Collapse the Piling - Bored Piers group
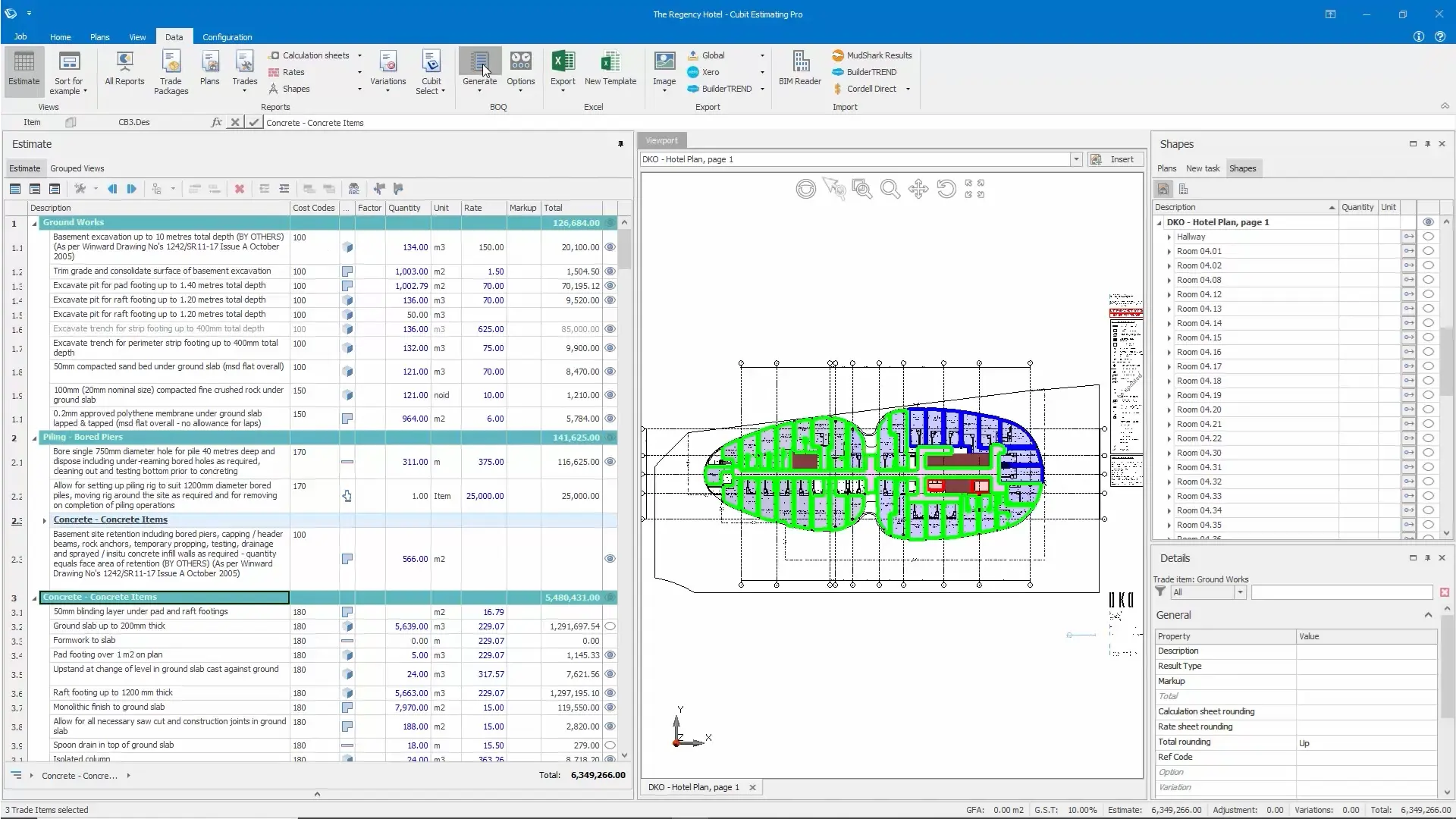Screen dimensions: 1456x819 (x=34, y=438)
